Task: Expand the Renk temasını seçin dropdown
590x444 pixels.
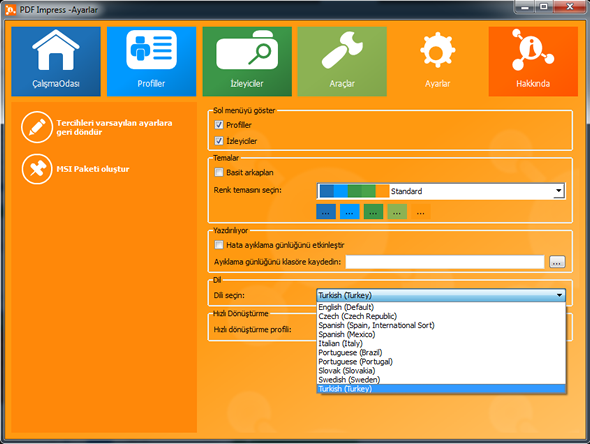Action: tap(441, 191)
